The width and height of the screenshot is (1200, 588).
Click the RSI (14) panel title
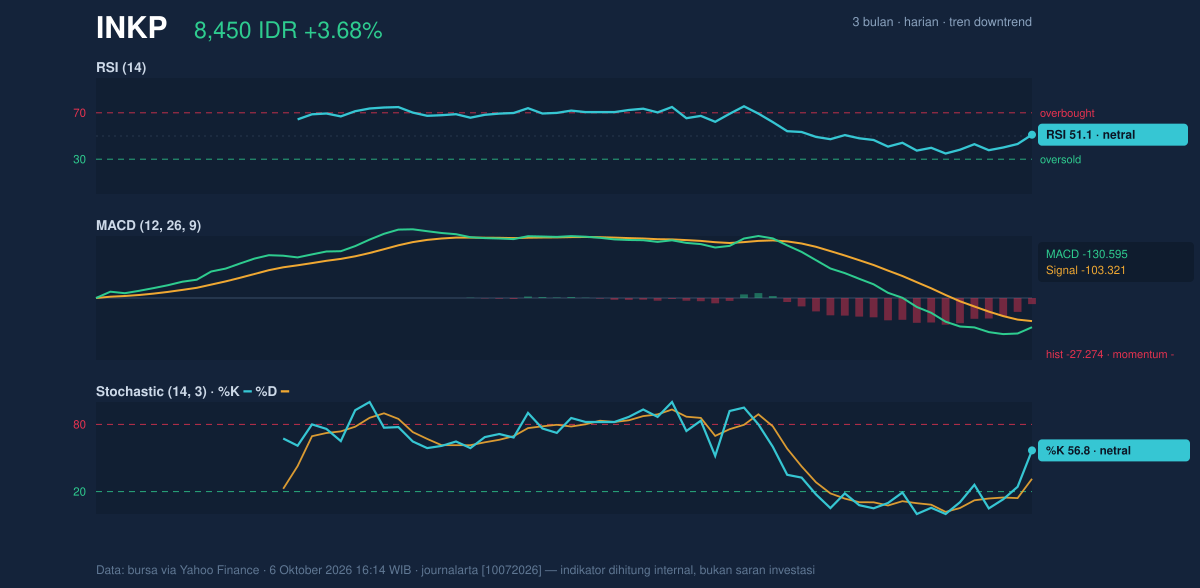click(x=121, y=68)
